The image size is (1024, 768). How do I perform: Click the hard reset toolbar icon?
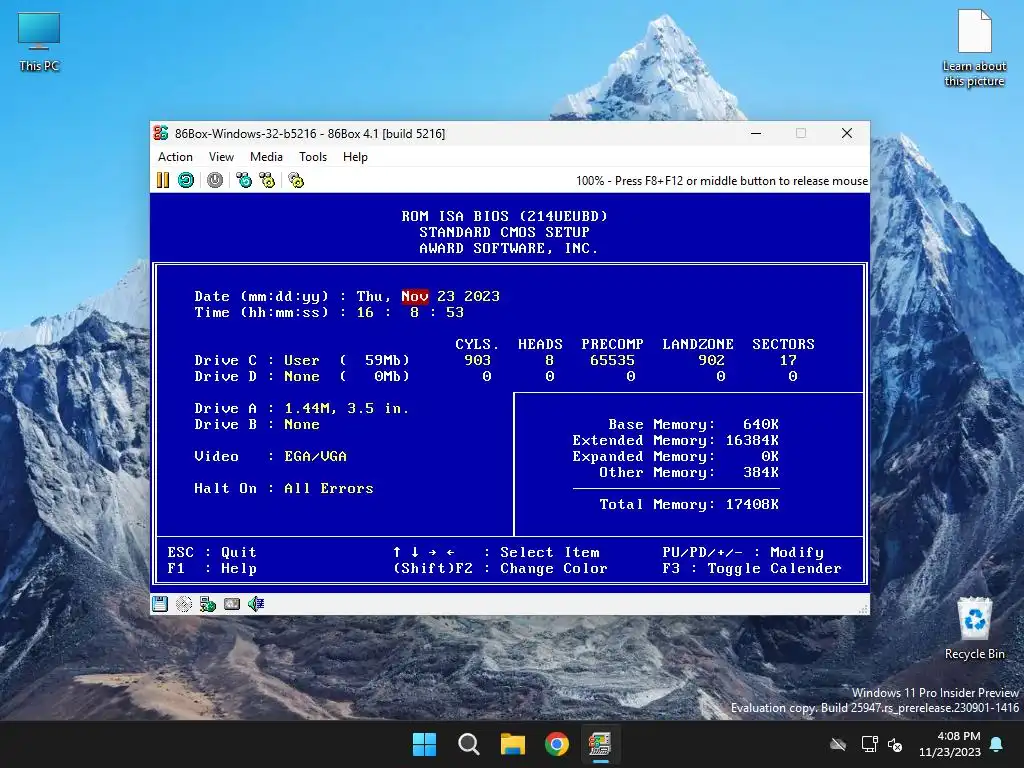[x=186, y=180]
